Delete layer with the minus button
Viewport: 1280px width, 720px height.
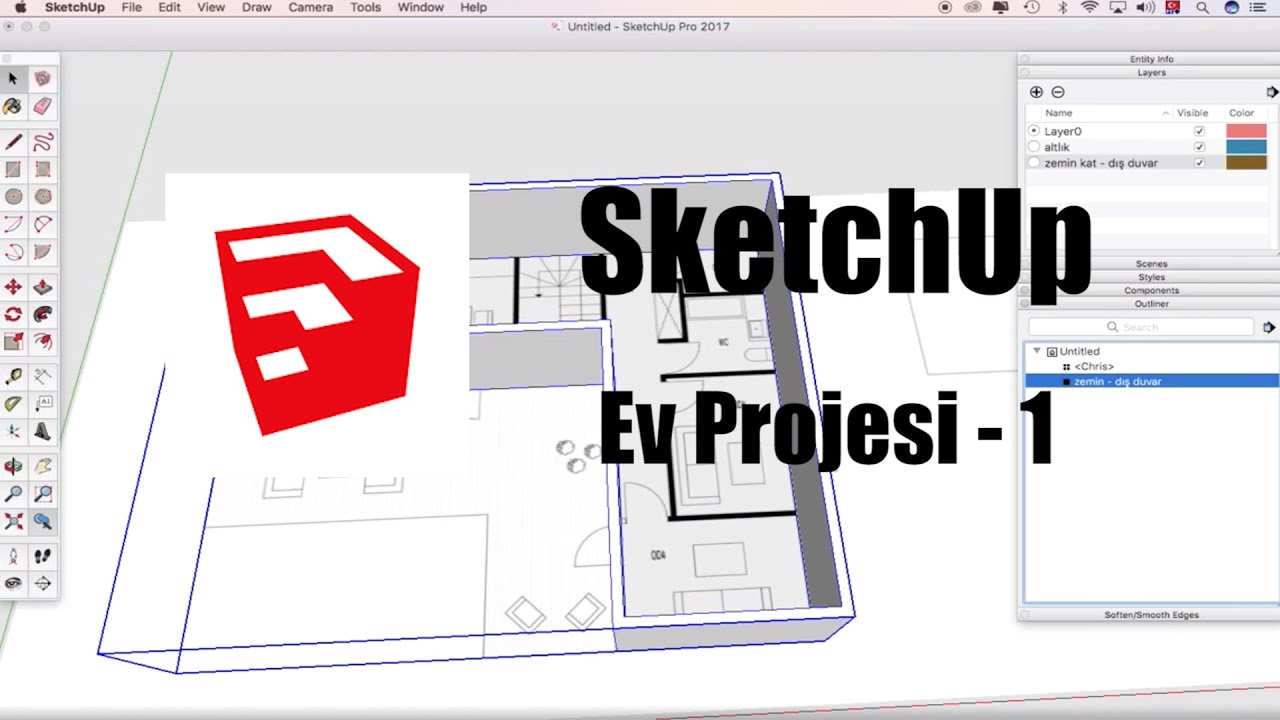(1058, 92)
